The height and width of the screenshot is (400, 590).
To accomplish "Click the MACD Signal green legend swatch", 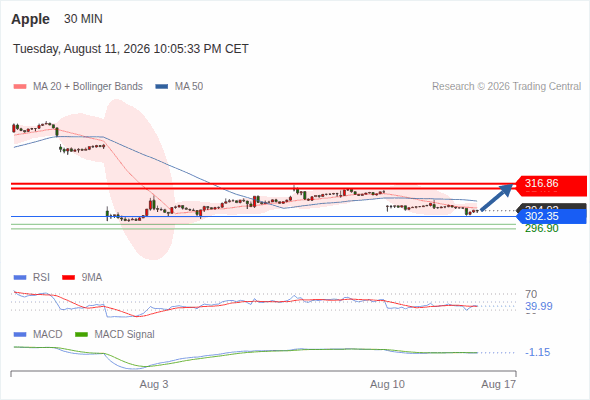I will tap(81, 334).
